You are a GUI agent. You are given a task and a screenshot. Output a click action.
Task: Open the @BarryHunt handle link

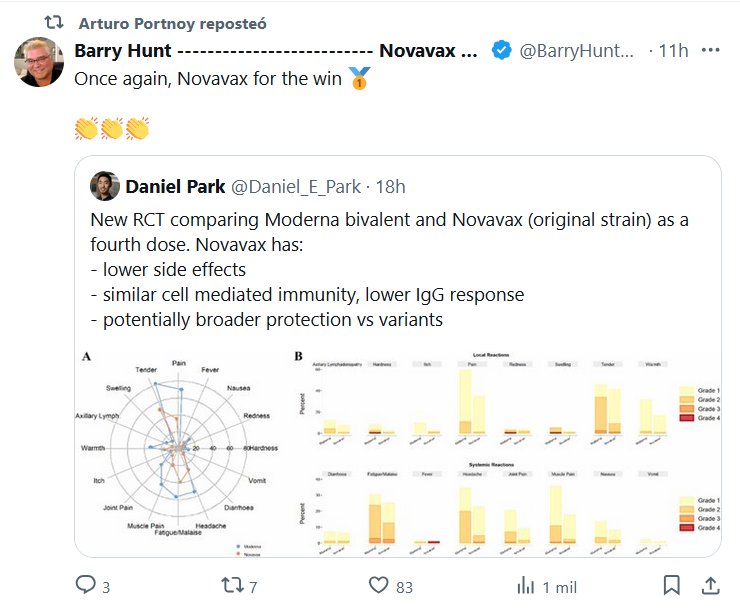[x=577, y=51]
